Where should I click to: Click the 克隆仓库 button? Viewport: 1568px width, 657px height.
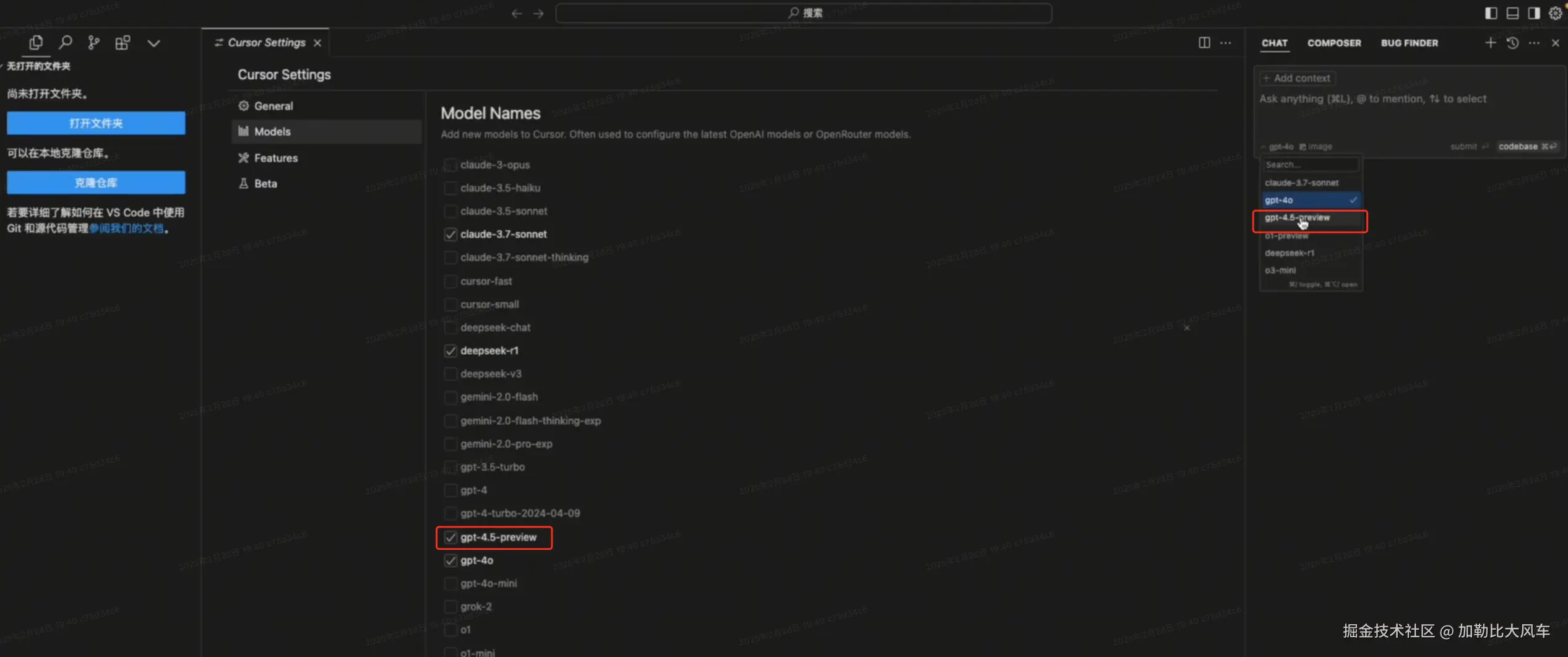click(x=96, y=183)
